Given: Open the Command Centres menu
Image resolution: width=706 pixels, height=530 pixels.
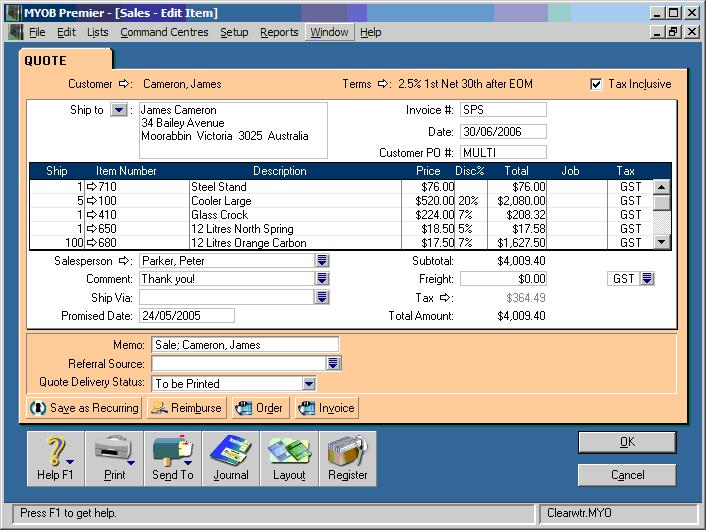Looking at the screenshot, I should (x=164, y=32).
